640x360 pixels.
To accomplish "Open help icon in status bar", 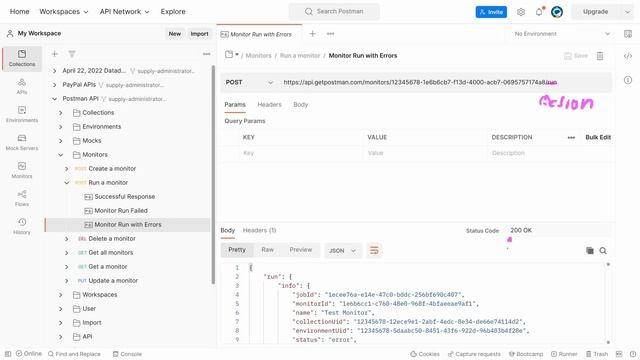I will pyautogui.click(x=633, y=354).
